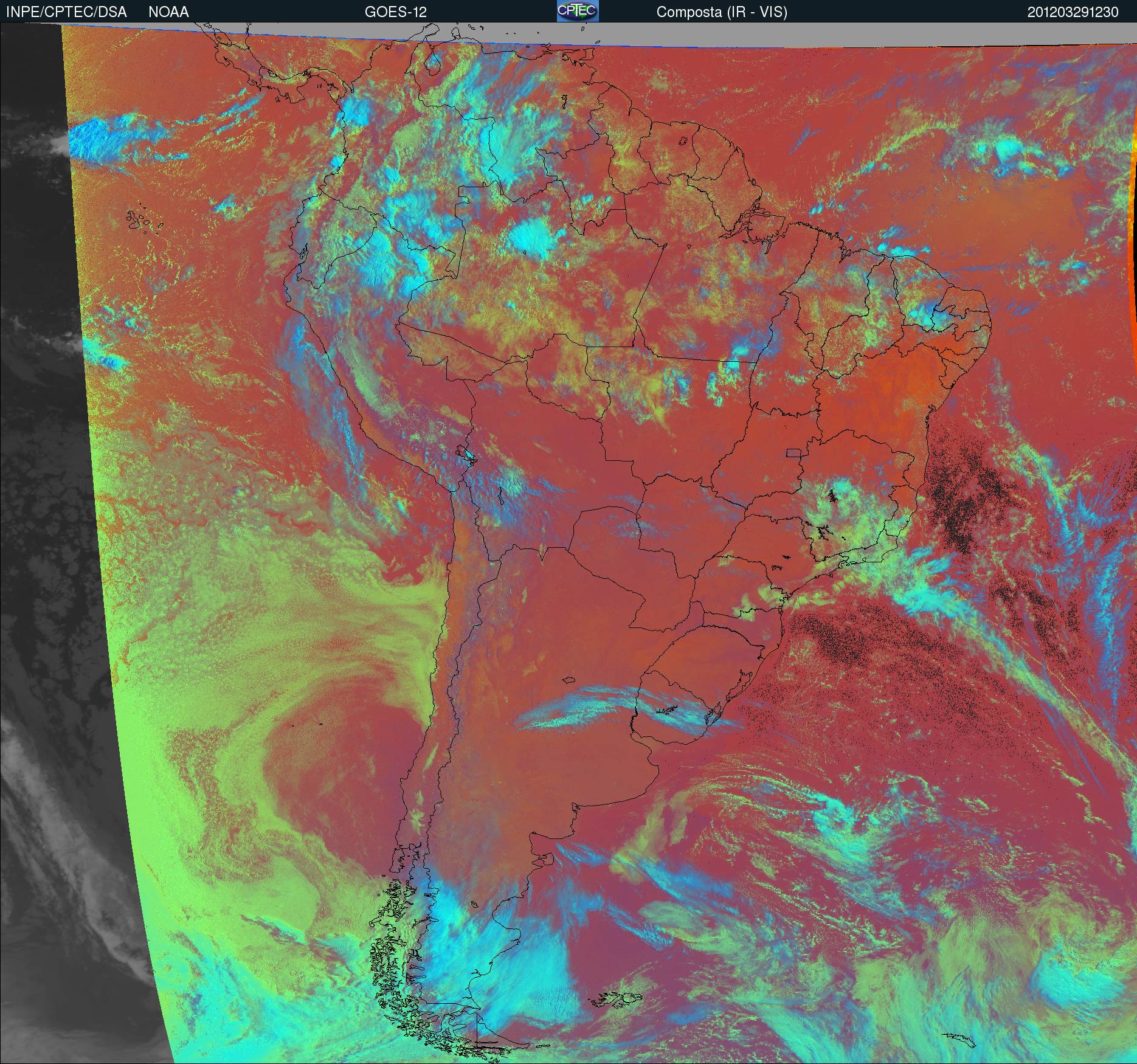Image resolution: width=1137 pixels, height=1064 pixels.
Task: Click the 201203291230 timestamp
Action: [x=1073, y=12]
